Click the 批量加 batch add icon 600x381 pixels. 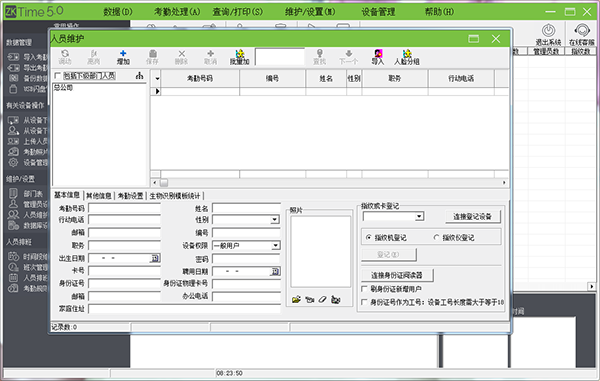(x=240, y=54)
